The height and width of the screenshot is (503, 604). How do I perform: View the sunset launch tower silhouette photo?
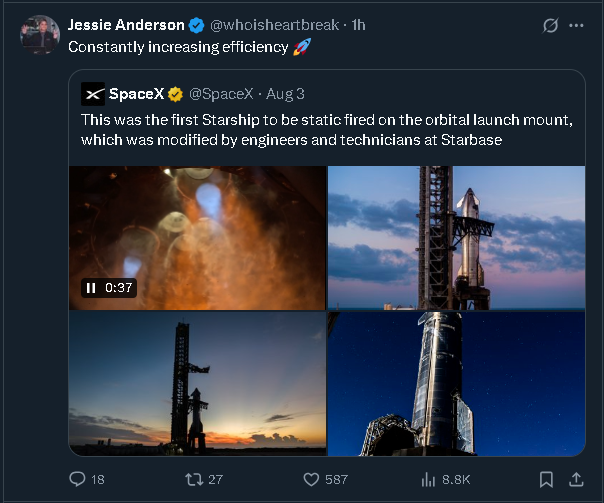pyautogui.click(x=197, y=383)
